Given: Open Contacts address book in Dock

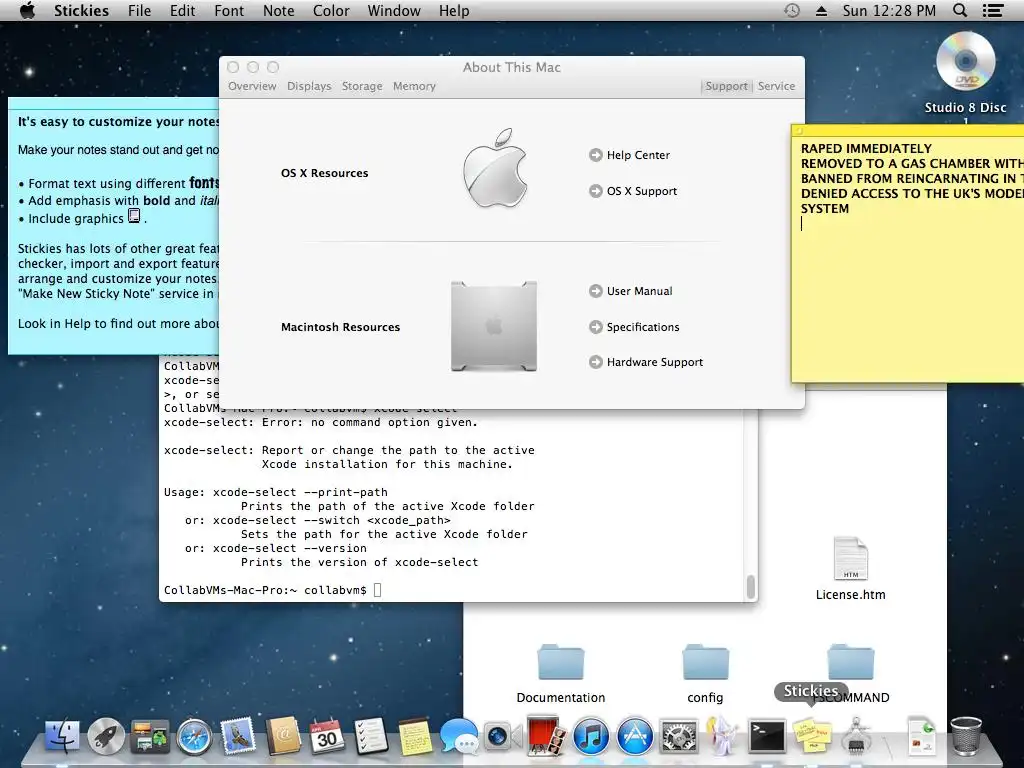Looking at the screenshot, I should pyautogui.click(x=282, y=737).
